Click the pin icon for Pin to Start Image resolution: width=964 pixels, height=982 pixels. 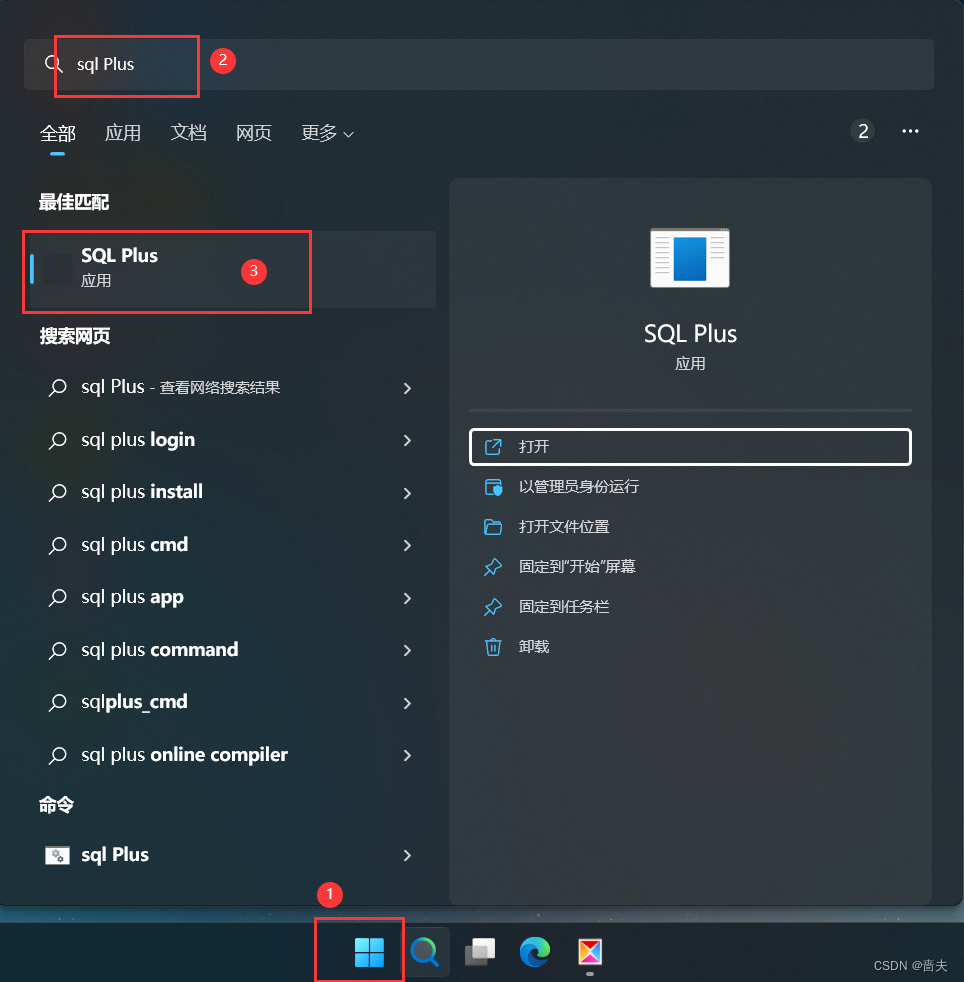(493, 567)
